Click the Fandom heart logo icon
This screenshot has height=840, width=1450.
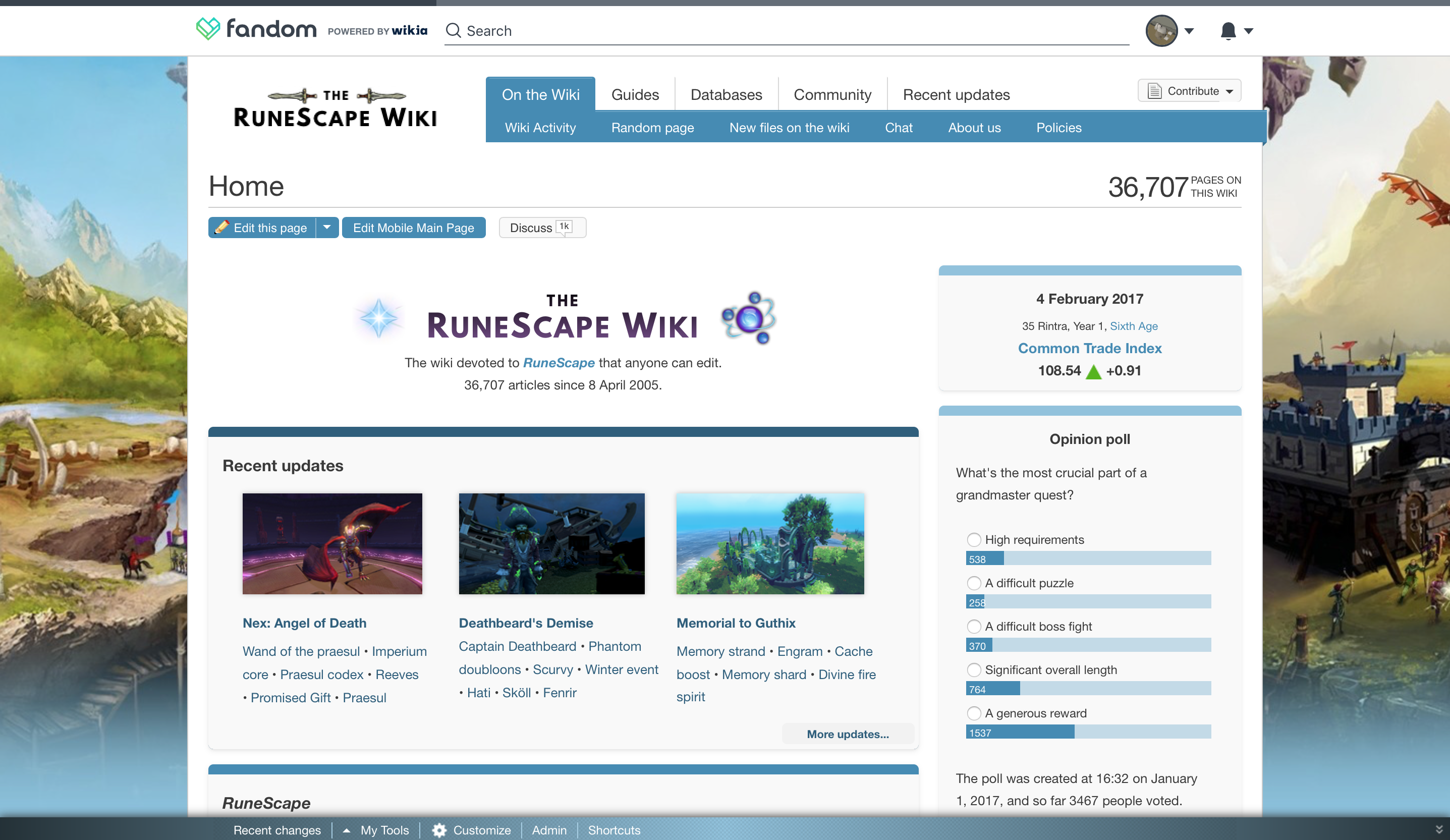coord(208,29)
